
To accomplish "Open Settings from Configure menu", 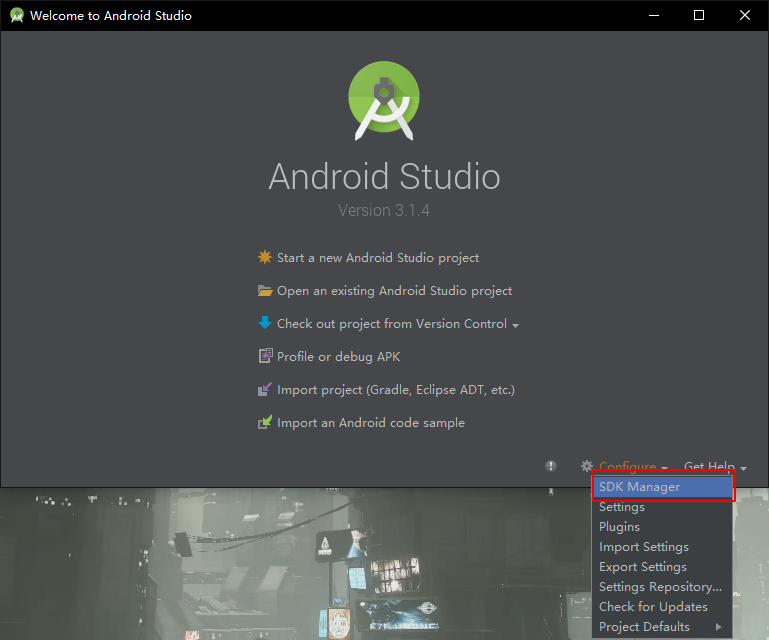I will pos(663,507).
